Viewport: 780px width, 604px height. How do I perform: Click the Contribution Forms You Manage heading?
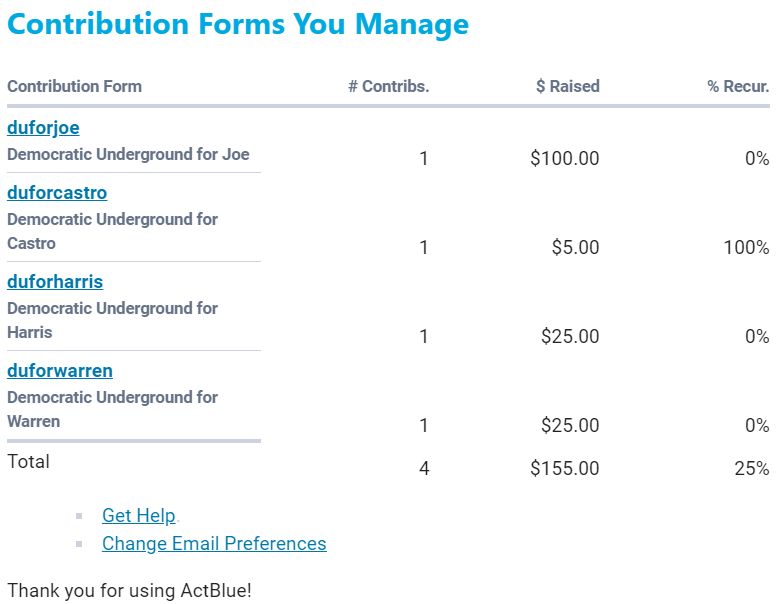pyautogui.click(x=238, y=25)
